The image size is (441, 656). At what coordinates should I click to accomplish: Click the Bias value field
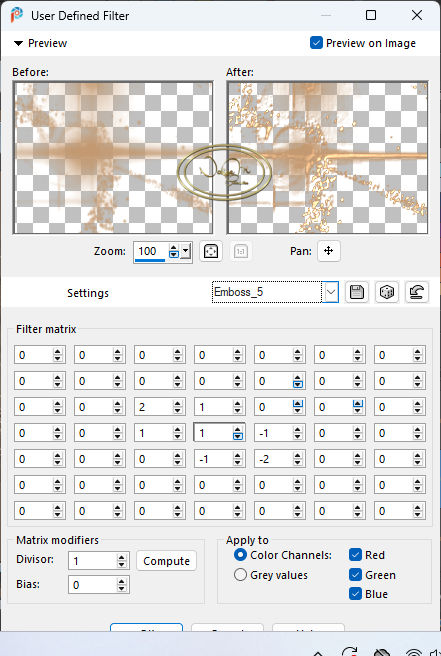92,585
